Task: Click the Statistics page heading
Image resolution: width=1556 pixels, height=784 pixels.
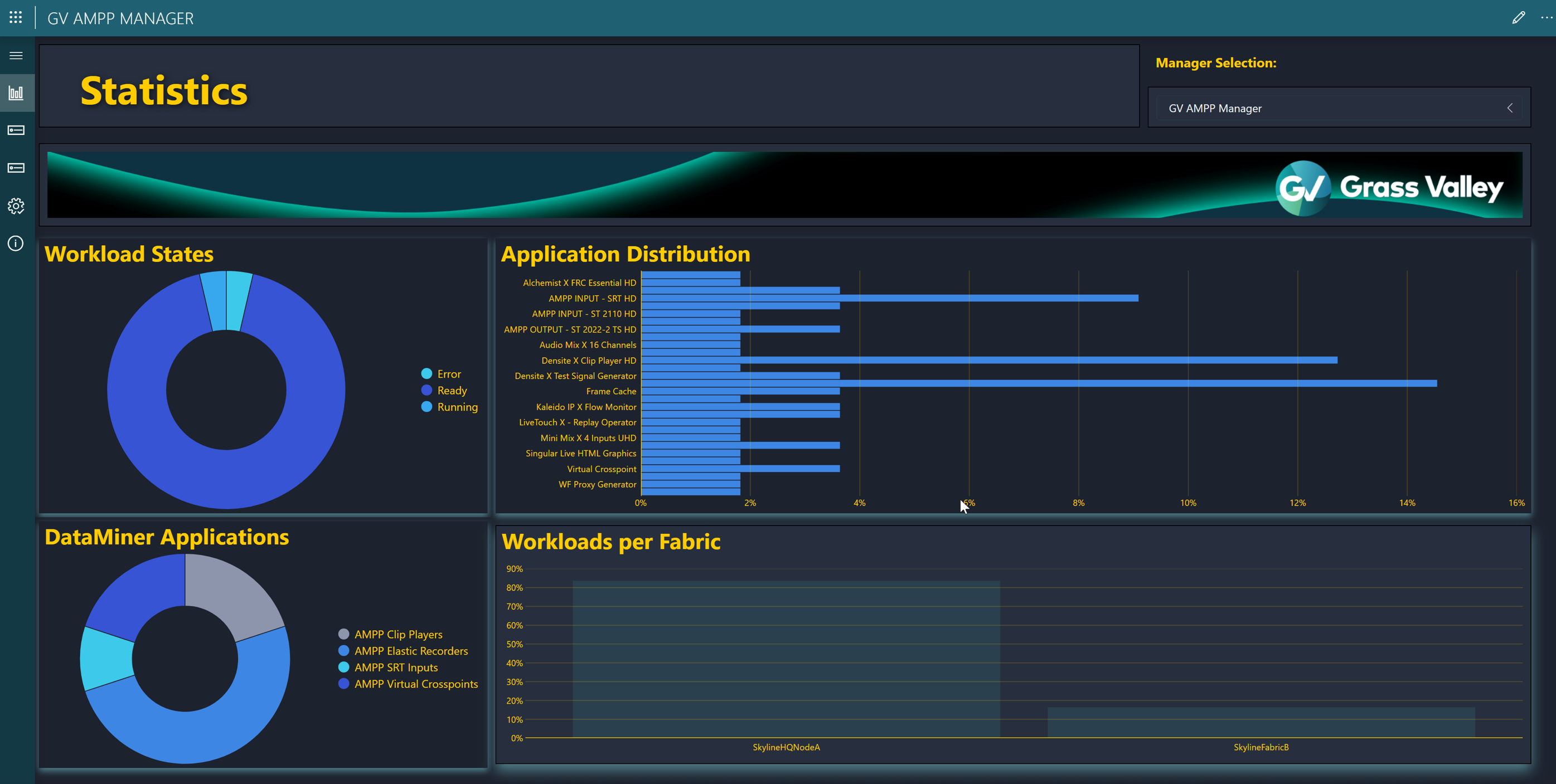Action: (x=164, y=90)
